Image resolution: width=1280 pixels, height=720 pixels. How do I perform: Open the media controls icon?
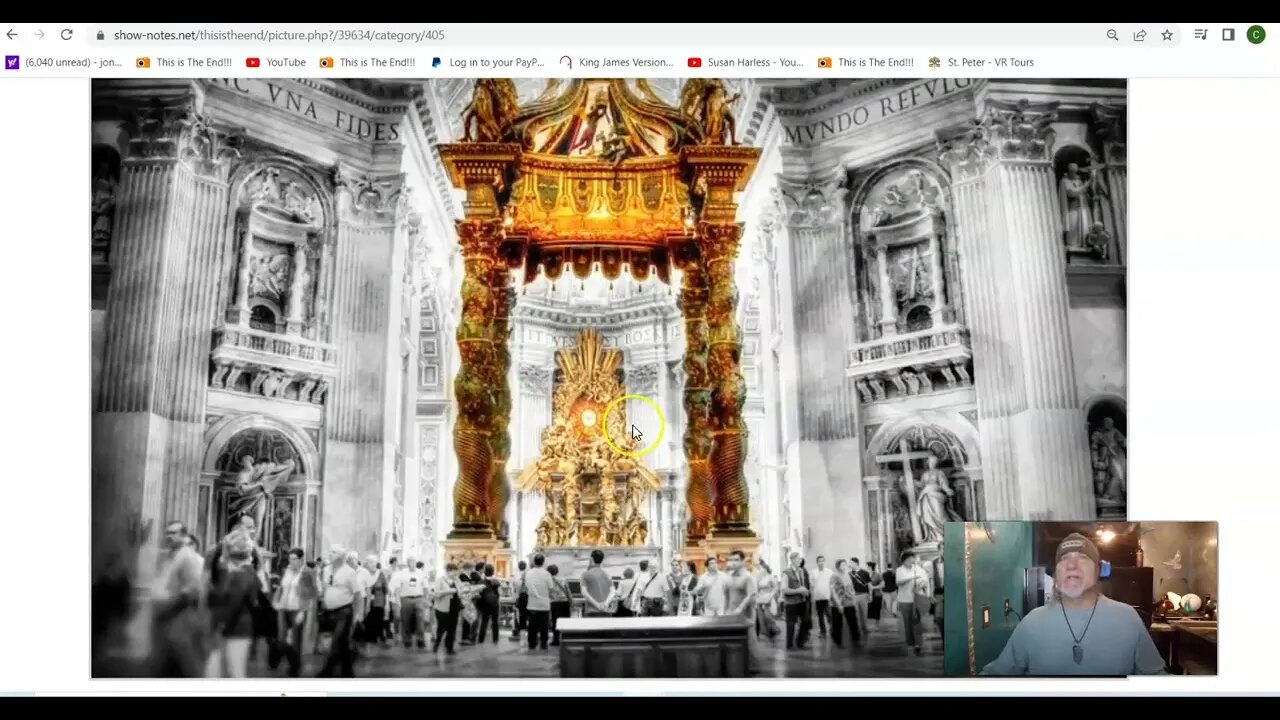pyautogui.click(x=1201, y=35)
